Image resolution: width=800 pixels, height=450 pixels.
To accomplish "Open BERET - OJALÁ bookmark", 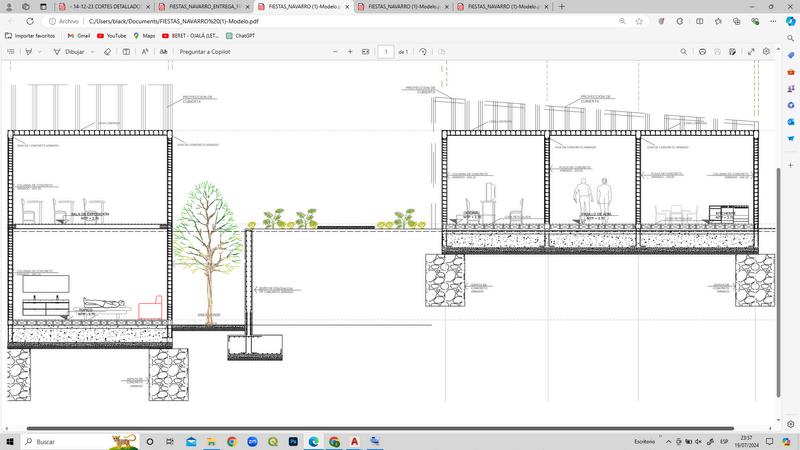I will click(190, 36).
